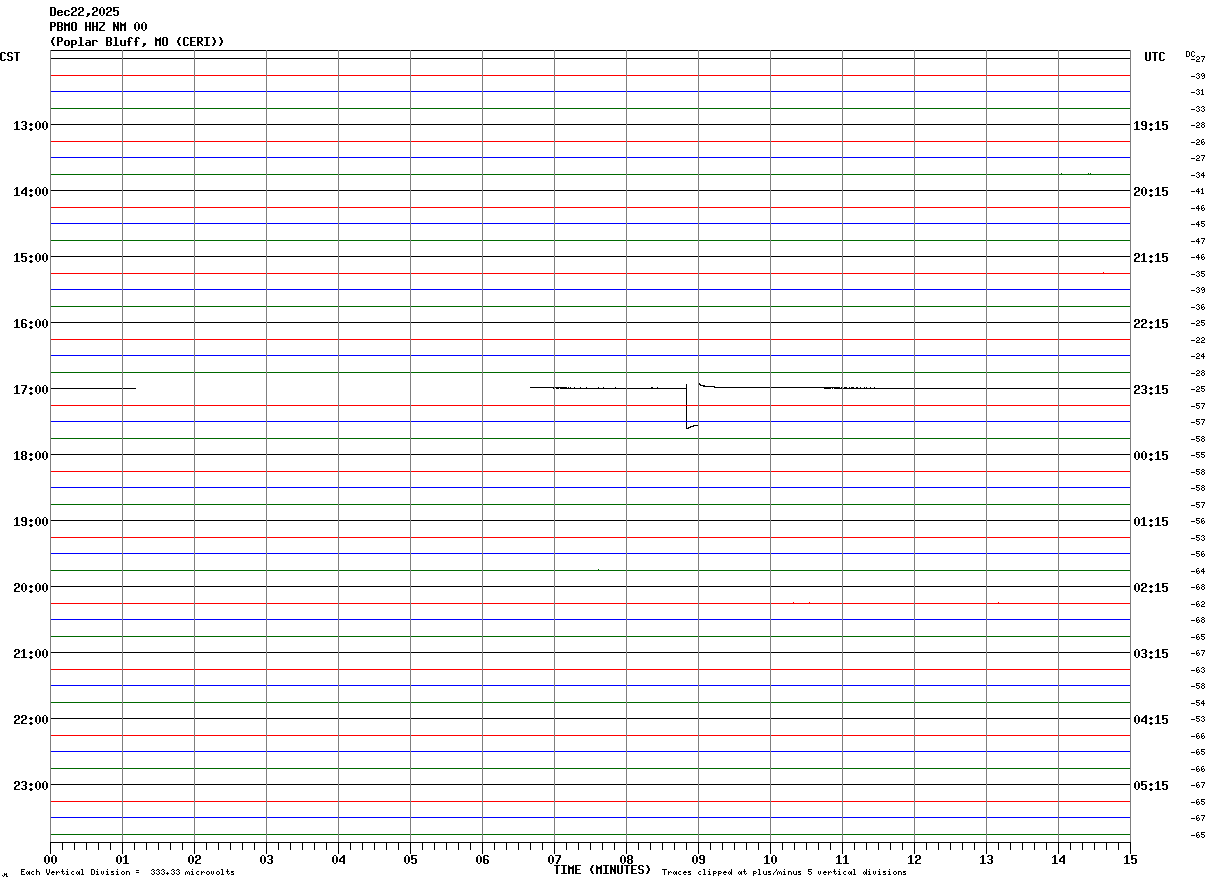Click the downward spike on the 17:00 trace
Image resolution: width=1210 pixels, height=886 pixels.
(692, 407)
